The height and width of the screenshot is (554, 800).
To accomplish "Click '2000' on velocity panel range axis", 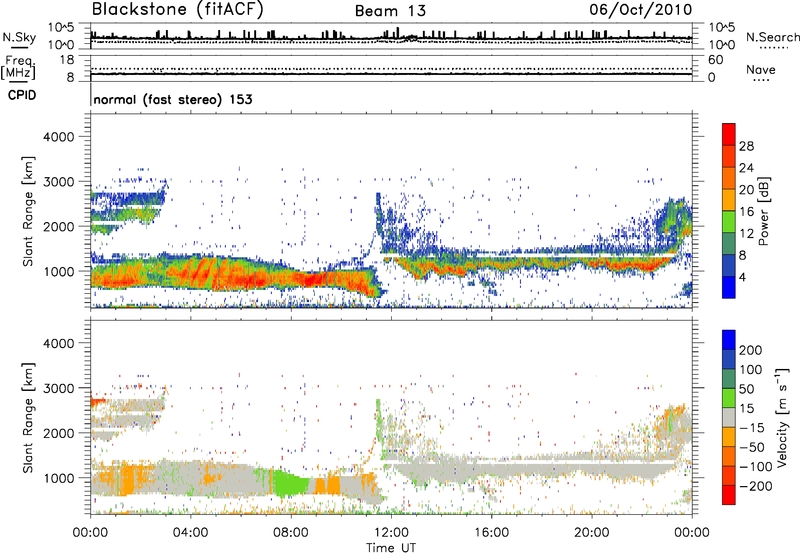I will pos(59,433).
